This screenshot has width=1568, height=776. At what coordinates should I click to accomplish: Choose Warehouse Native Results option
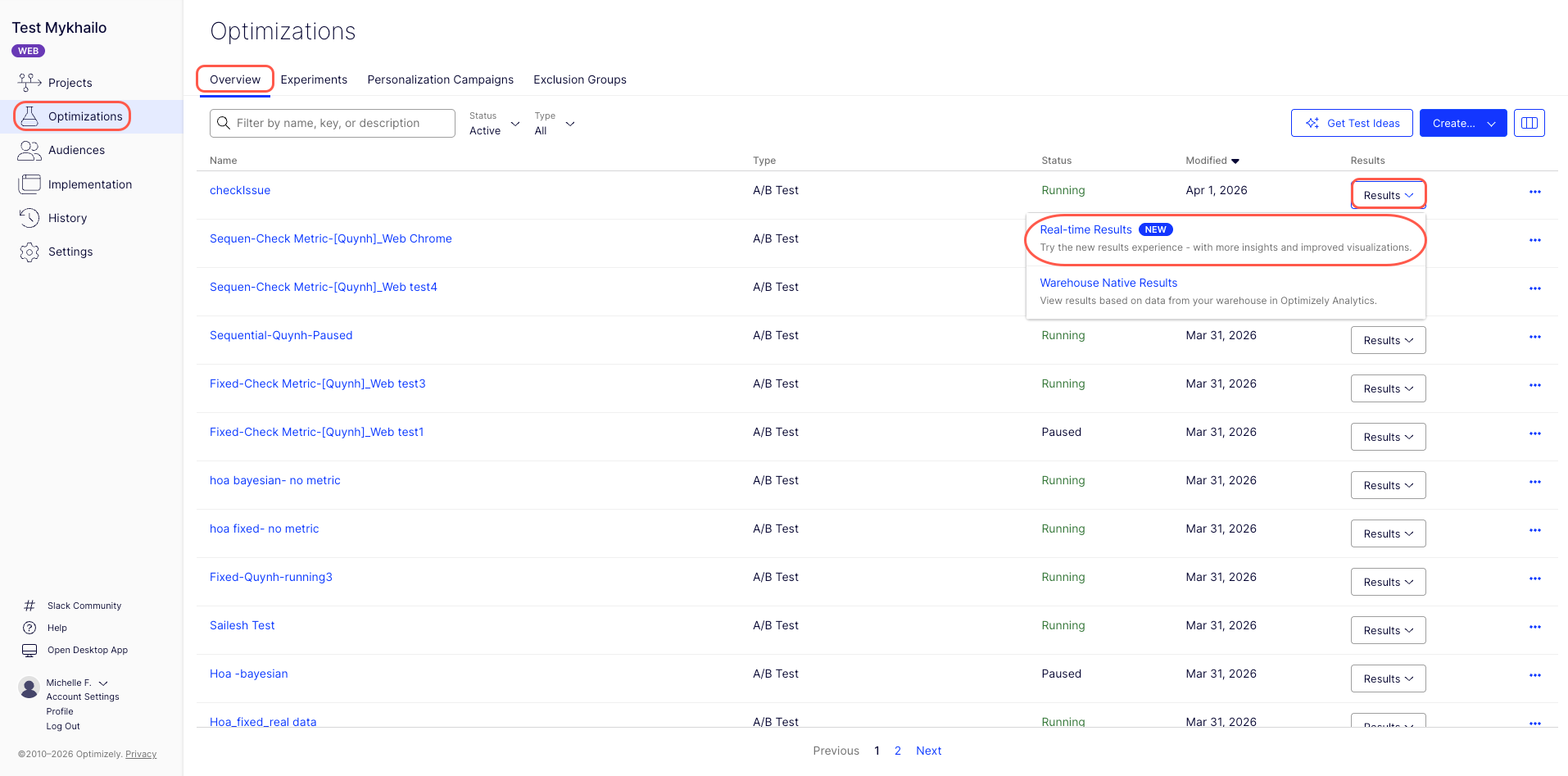tap(1108, 283)
